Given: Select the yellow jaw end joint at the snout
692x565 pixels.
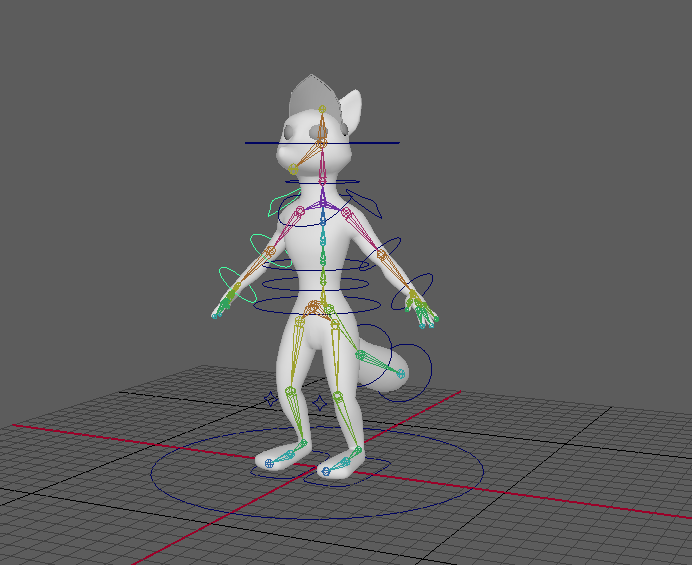Looking at the screenshot, I should tap(293, 169).
